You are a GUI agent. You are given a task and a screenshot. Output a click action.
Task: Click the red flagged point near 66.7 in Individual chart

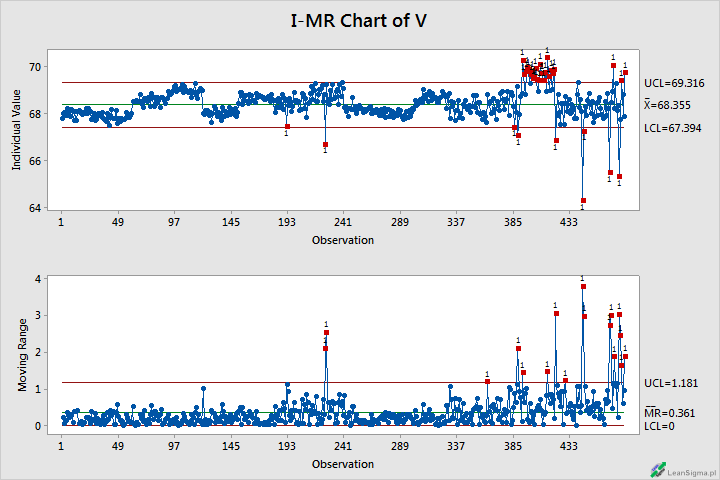pyautogui.click(x=325, y=145)
